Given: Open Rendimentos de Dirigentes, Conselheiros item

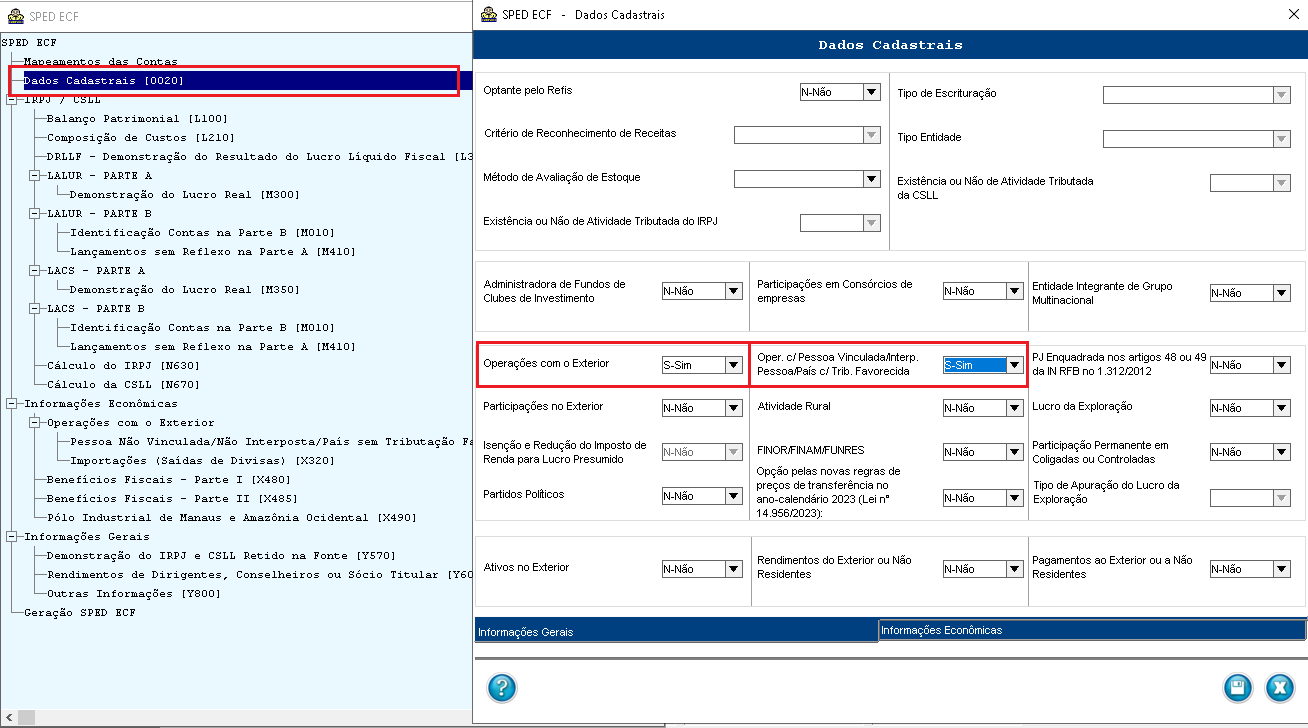Looking at the screenshot, I should pyautogui.click(x=259, y=574).
